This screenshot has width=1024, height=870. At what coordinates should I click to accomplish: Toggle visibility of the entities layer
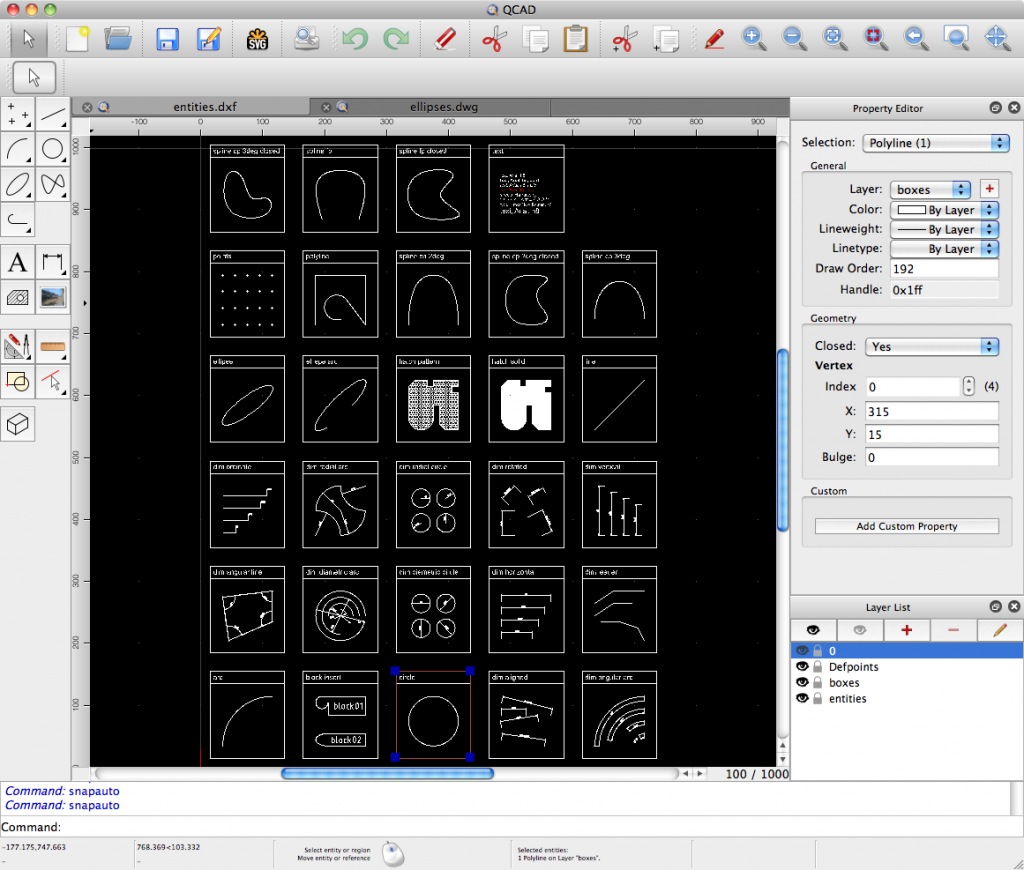[801, 698]
